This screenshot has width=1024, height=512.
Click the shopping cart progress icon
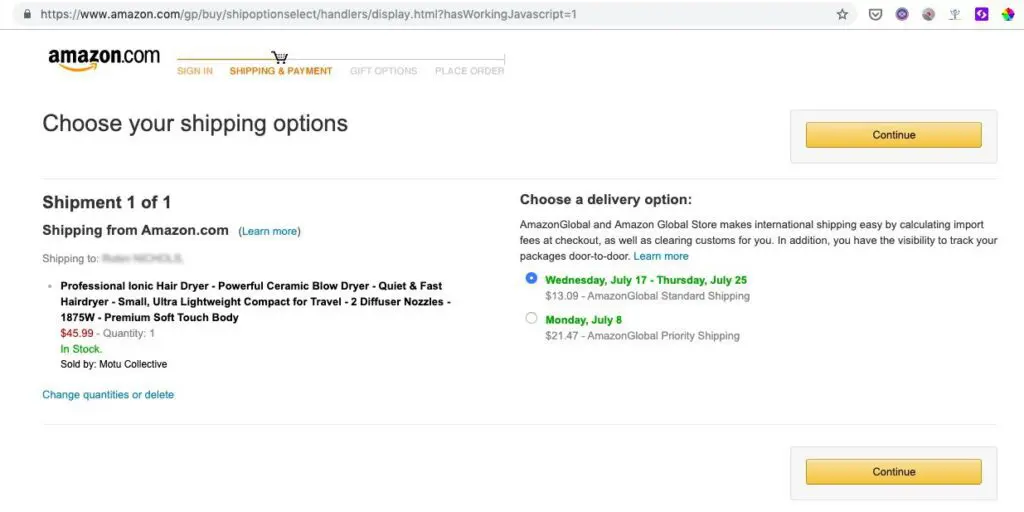280,58
